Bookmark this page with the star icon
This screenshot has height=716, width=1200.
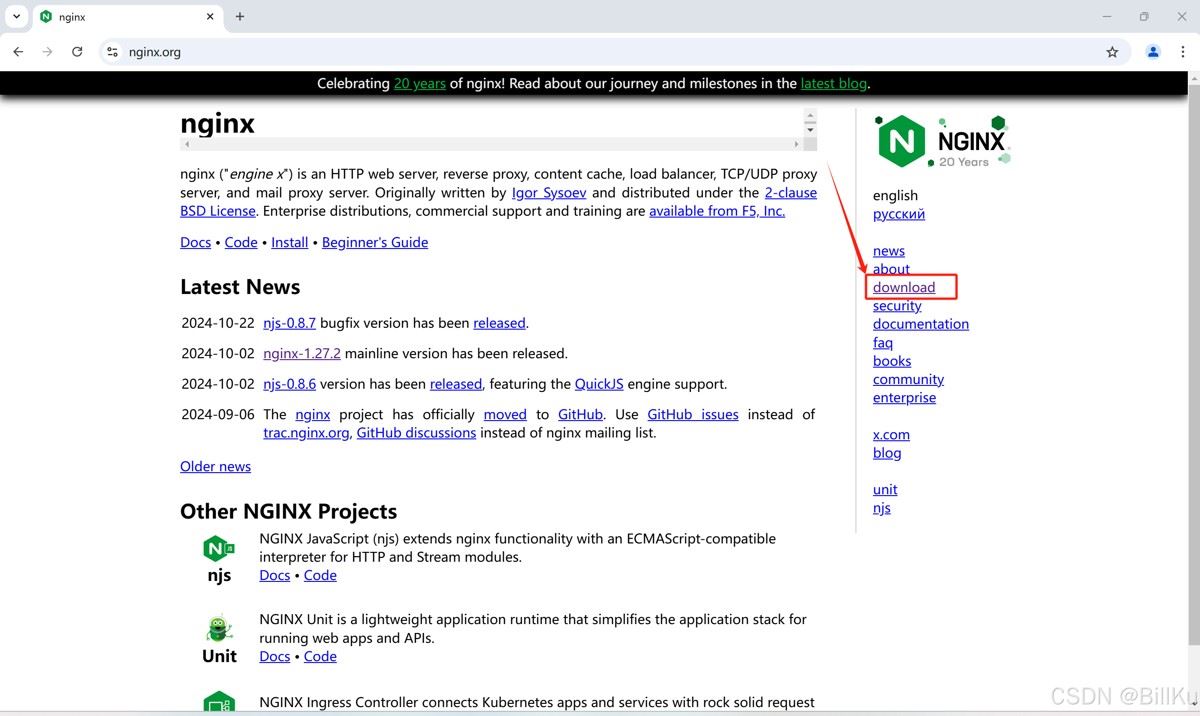(1112, 52)
